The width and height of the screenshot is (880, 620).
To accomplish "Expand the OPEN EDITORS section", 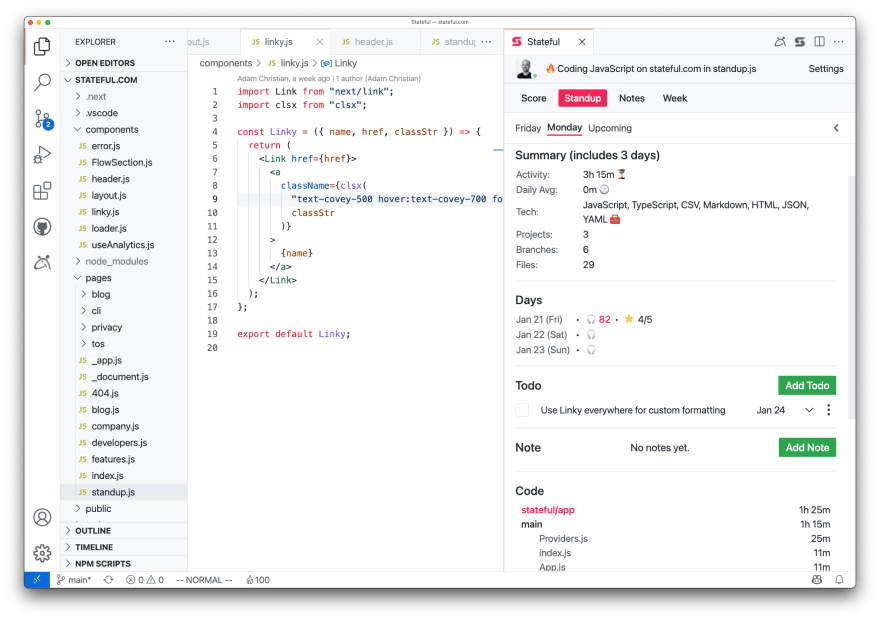I will click(x=124, y=63).
